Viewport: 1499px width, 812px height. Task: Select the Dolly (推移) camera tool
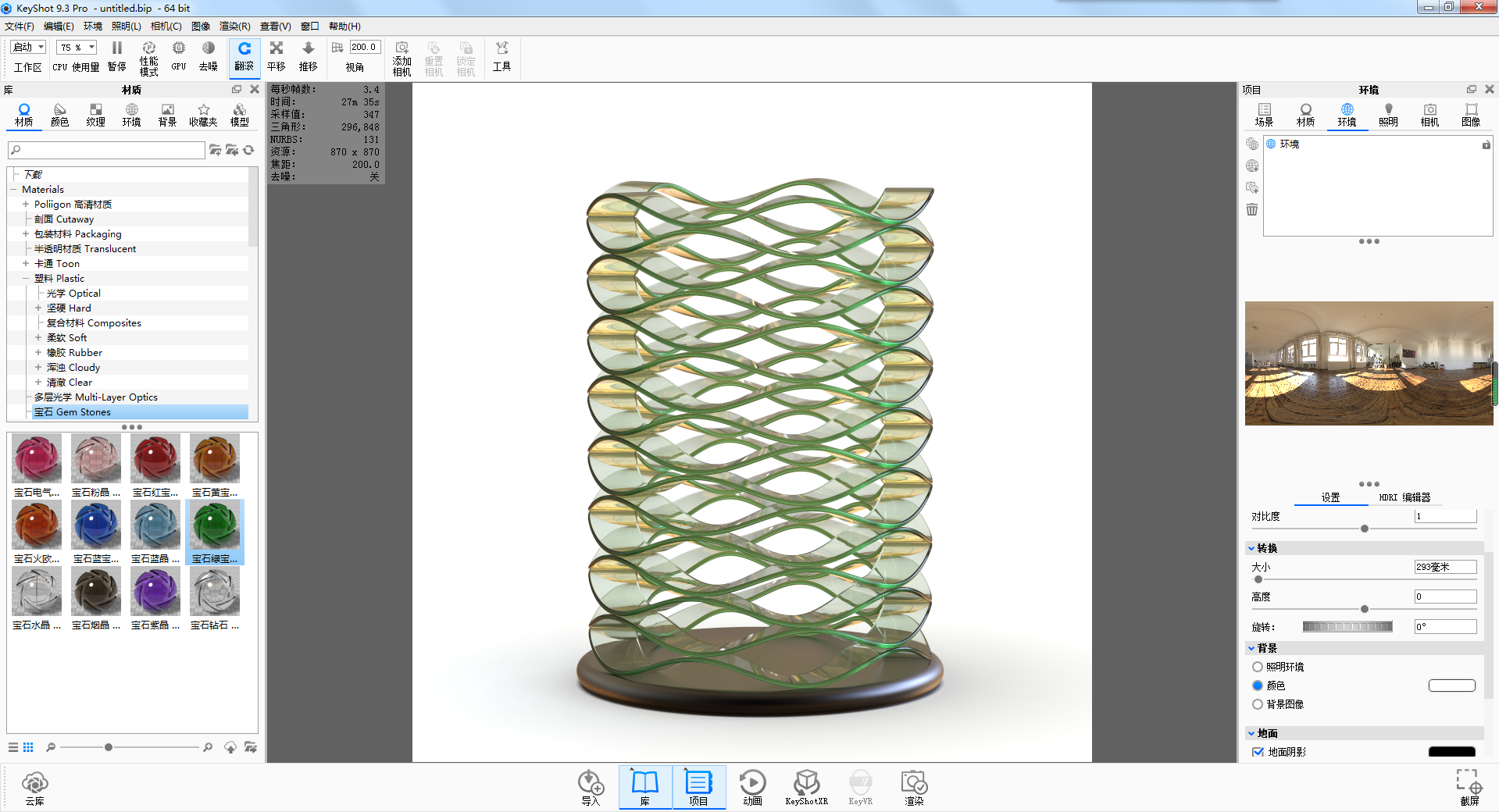pyautogui.click(x=309, y=57)
